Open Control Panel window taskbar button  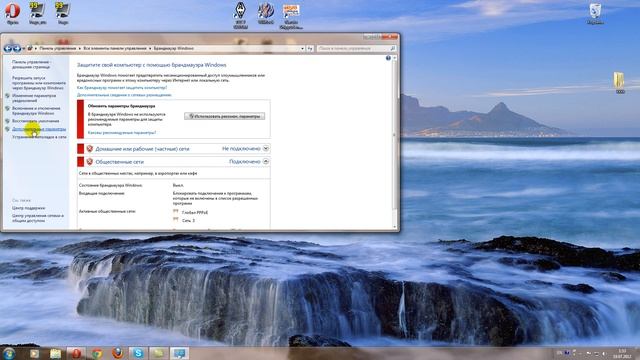[179, 353]
